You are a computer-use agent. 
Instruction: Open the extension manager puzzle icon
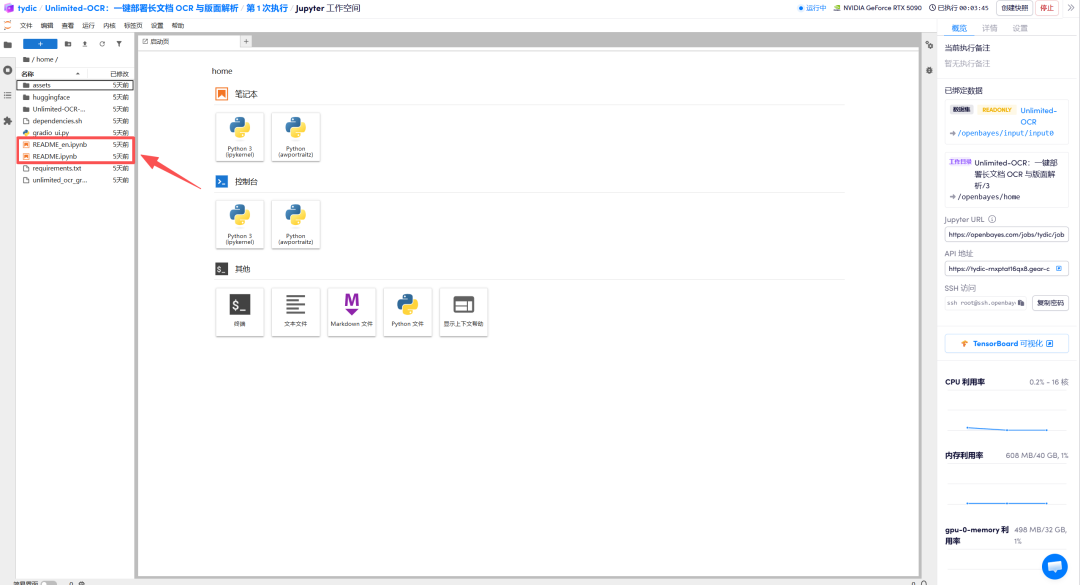(x=8, y=121)
